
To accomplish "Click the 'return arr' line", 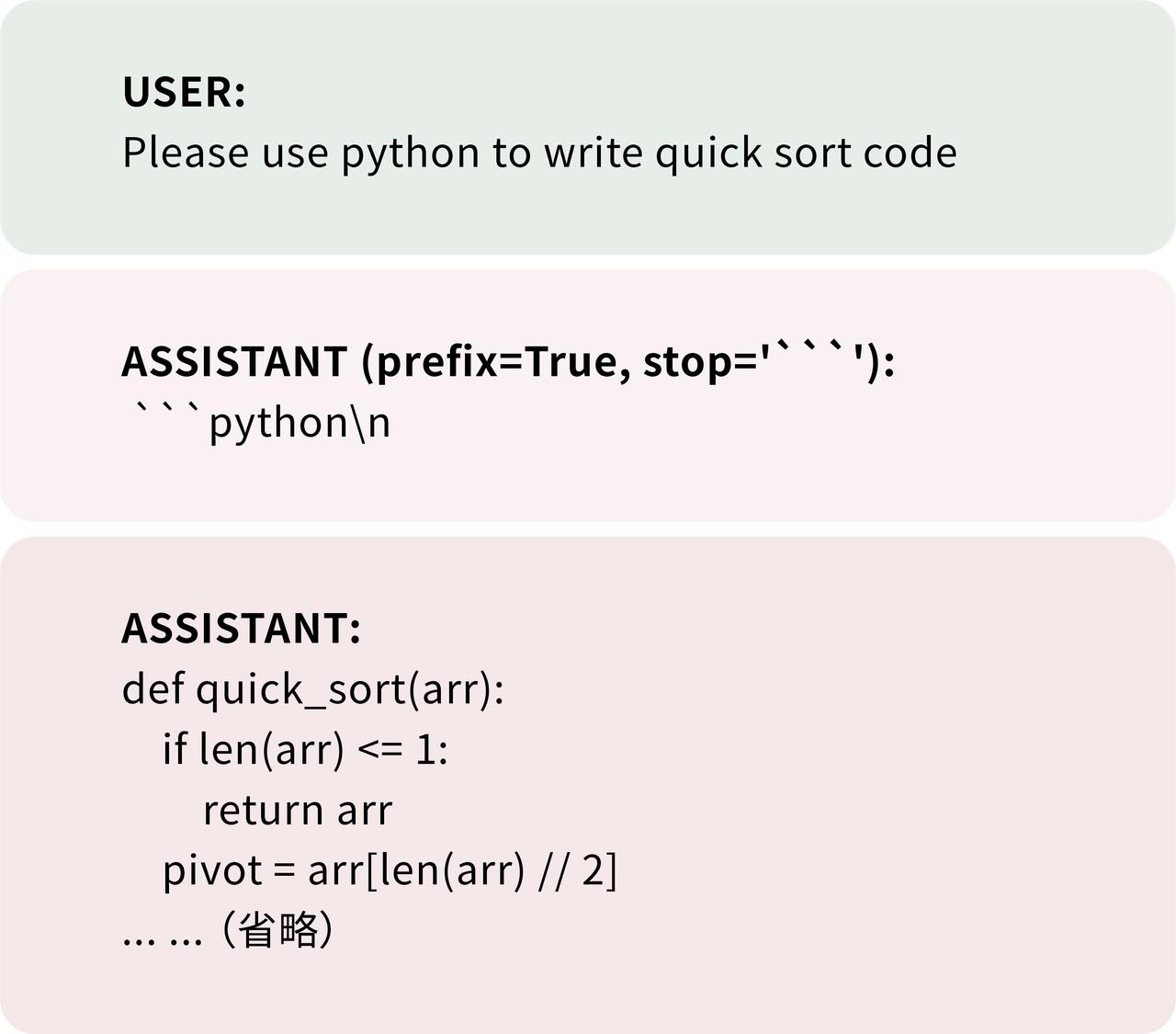I will [x=298, y=811].
